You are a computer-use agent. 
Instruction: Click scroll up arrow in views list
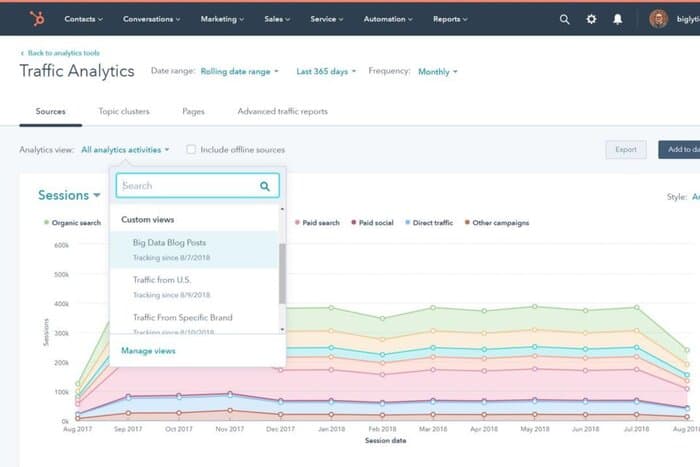(x=282, y=209)
